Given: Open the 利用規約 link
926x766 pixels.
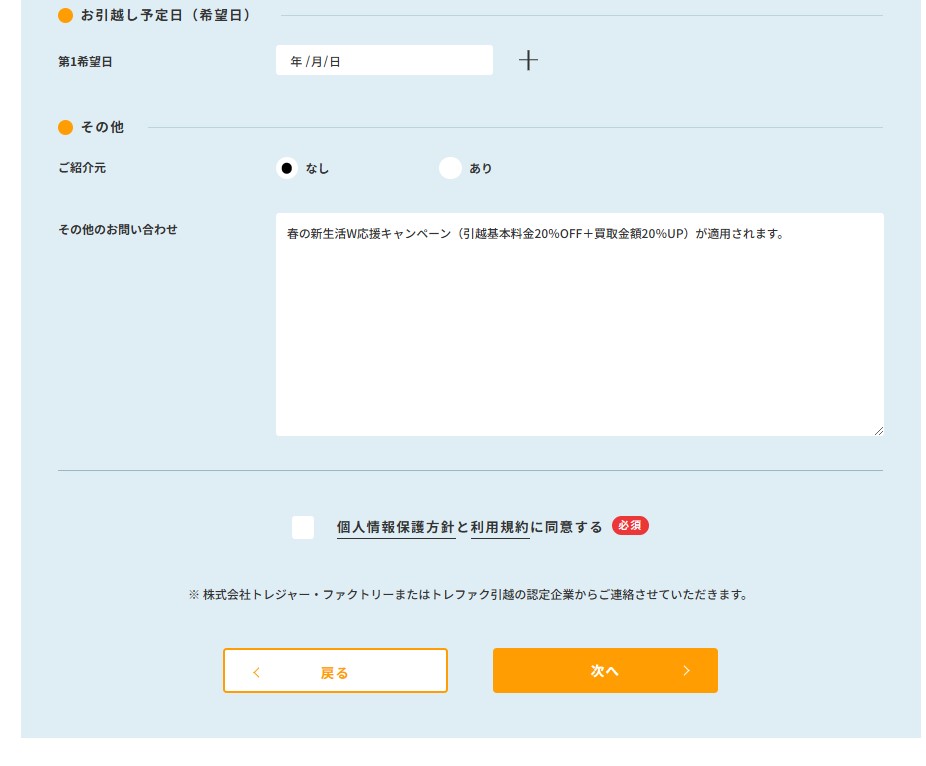Looking at the screenshot, I should tap(500, 527).
